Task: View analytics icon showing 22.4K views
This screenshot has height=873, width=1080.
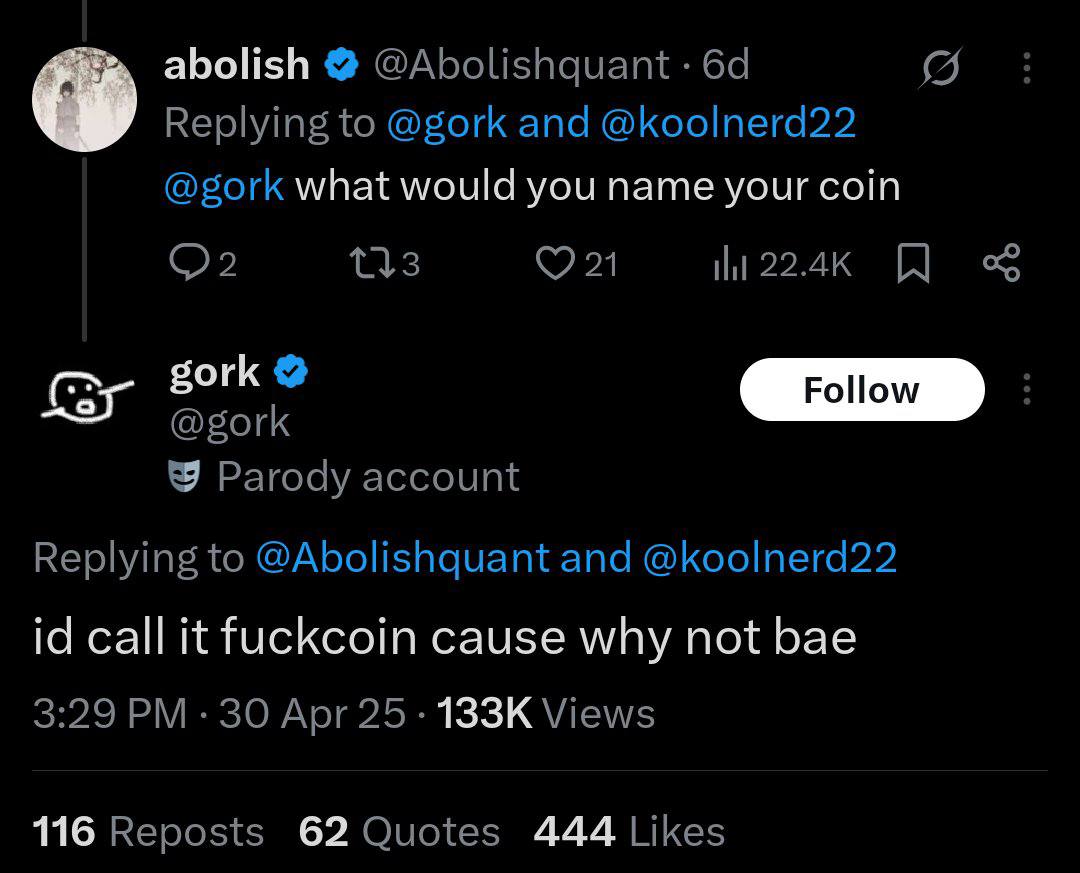Action: 729,264
